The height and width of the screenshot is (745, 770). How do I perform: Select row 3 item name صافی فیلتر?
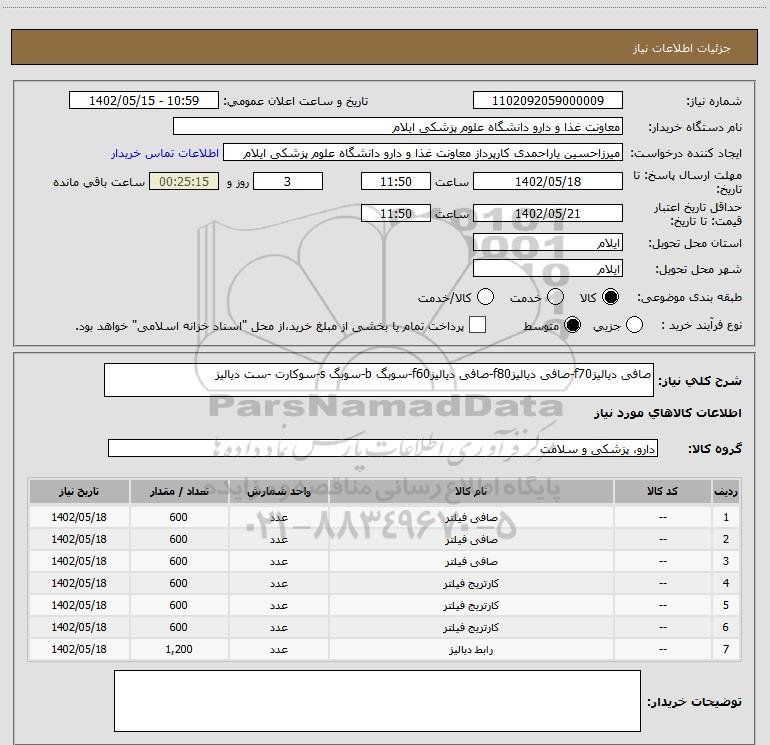tap(471, 561)
